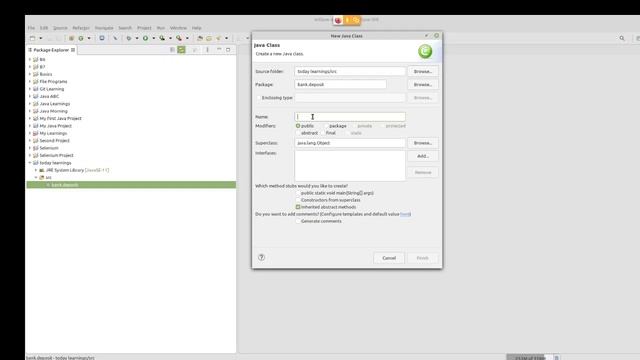Click the Add interfaces button
This screenshot has width=640, height=360.
tap(423, 156)
